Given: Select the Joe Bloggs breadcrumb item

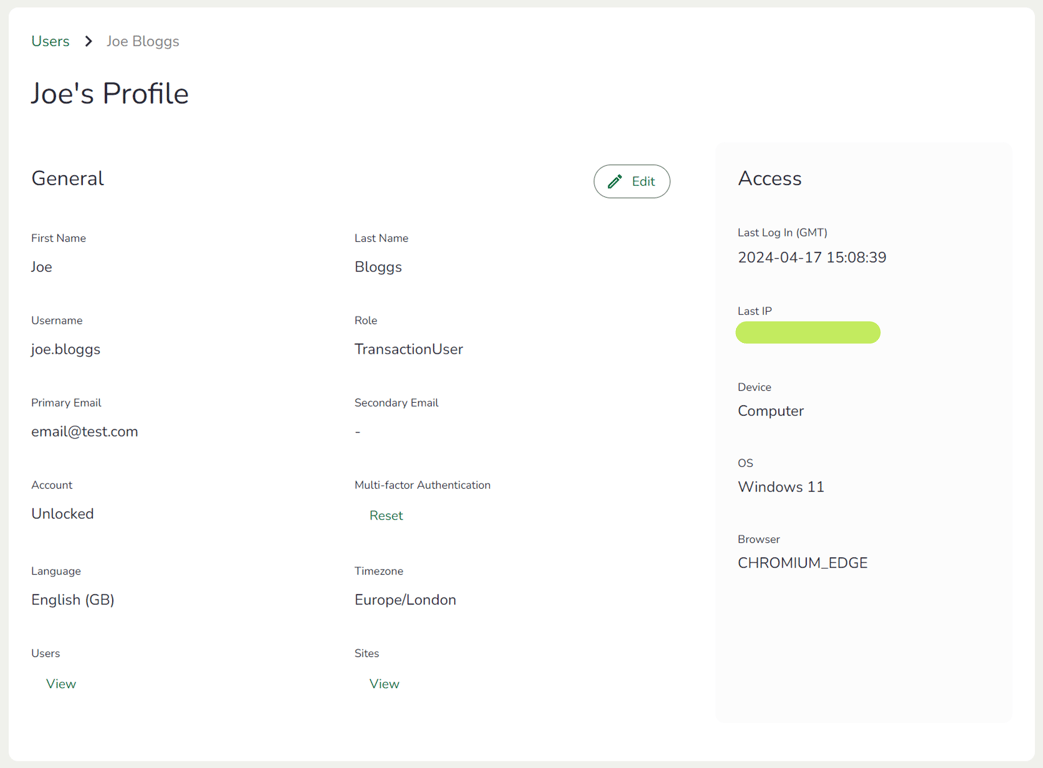Looking at the screenshot, I should (x=143, y=41).
